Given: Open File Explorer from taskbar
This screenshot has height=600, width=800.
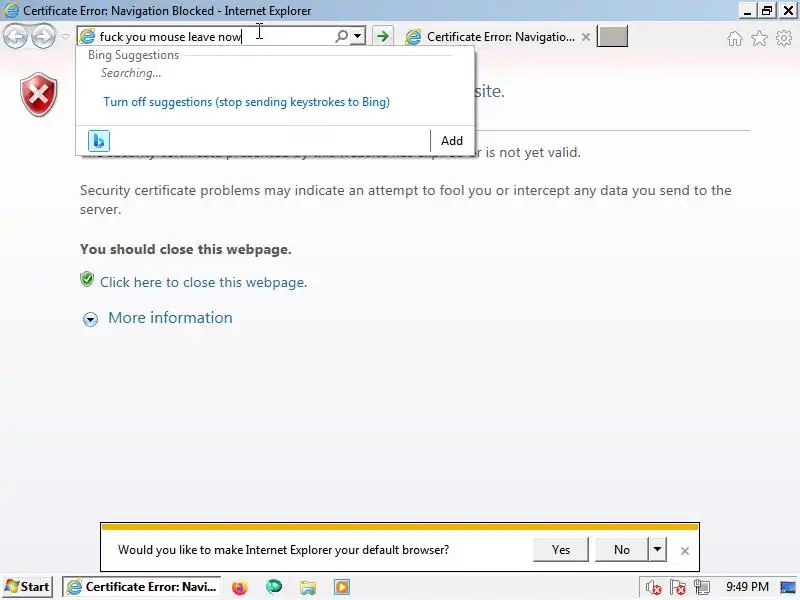Looking at the screenshot, I should click(308, 587).
